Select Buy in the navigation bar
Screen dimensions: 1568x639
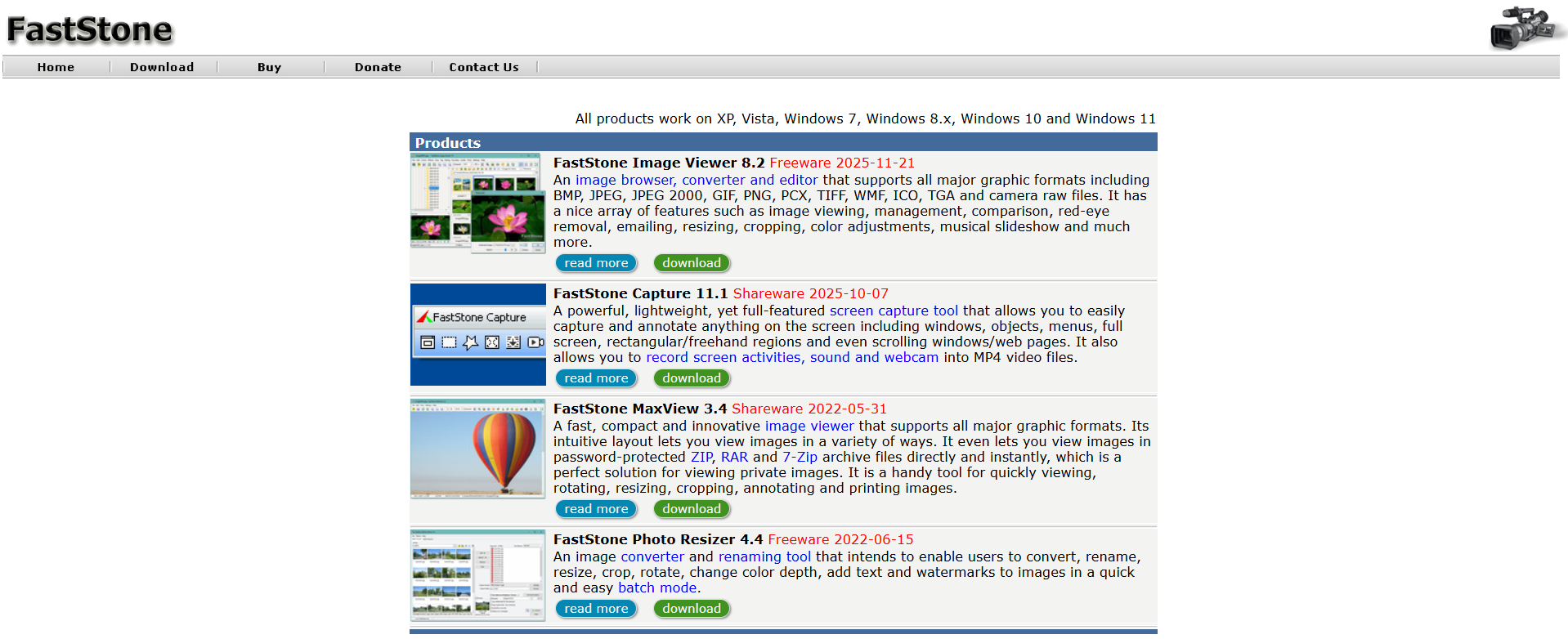click(x=269, y=67)
